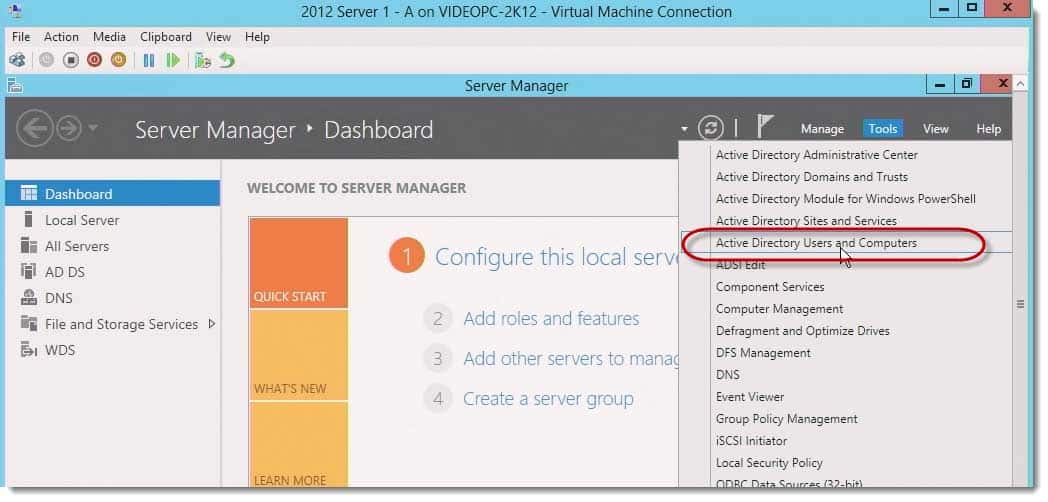Open Group Policy Management

(787, 419)
